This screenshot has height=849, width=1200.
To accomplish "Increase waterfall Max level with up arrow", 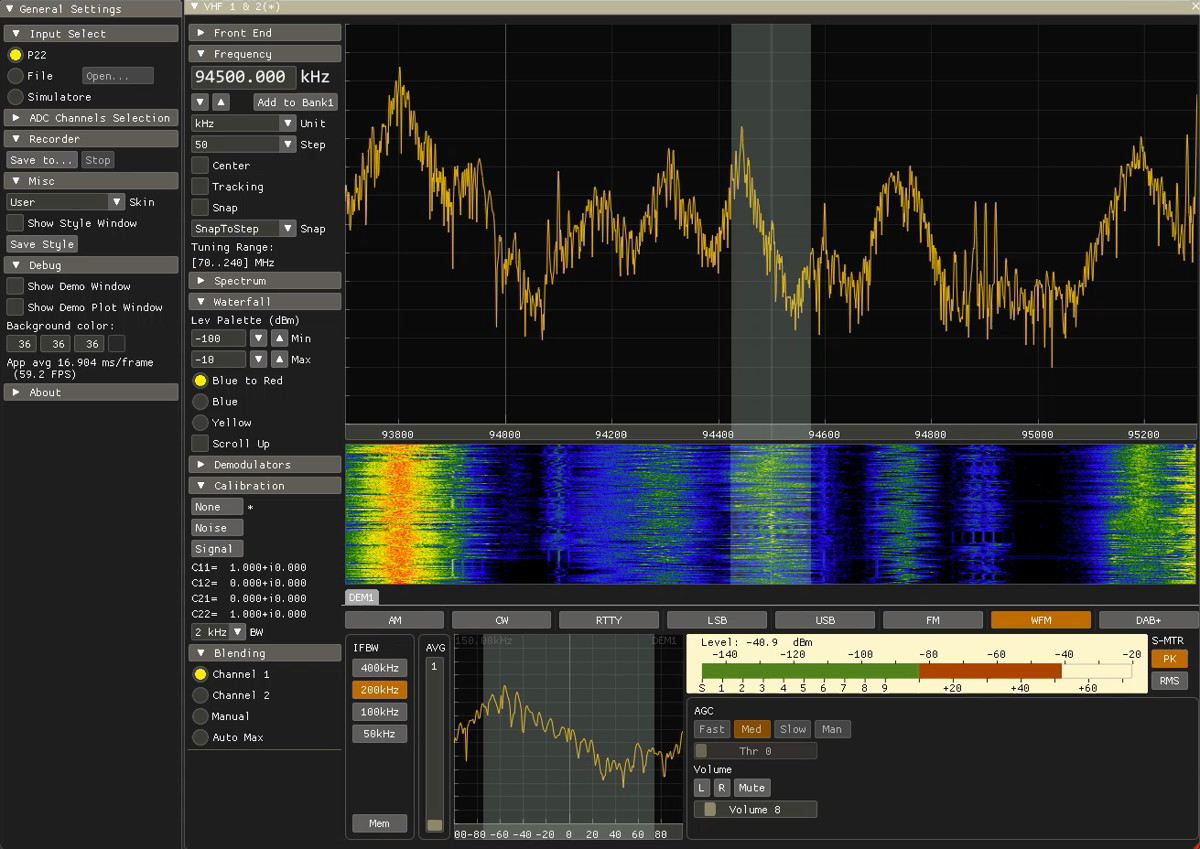I will pos(279,360).
